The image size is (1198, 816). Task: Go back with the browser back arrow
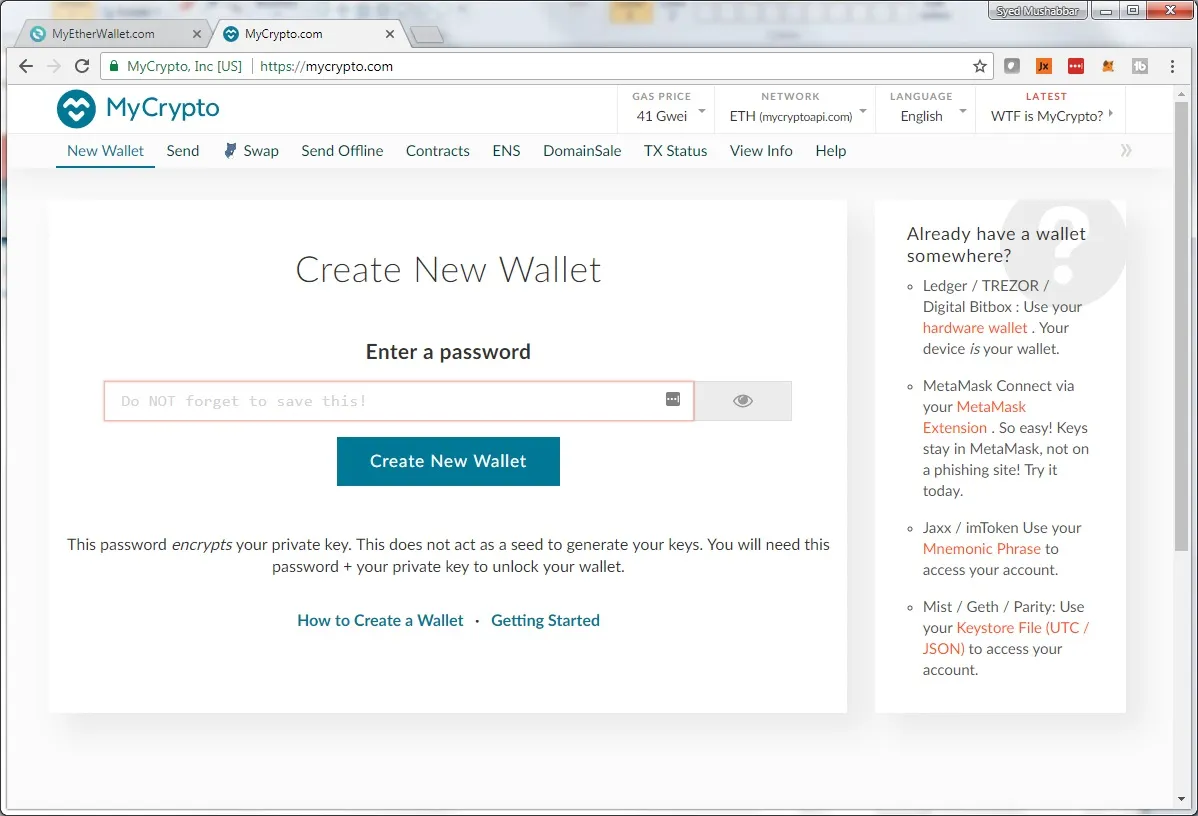point(26,66)
